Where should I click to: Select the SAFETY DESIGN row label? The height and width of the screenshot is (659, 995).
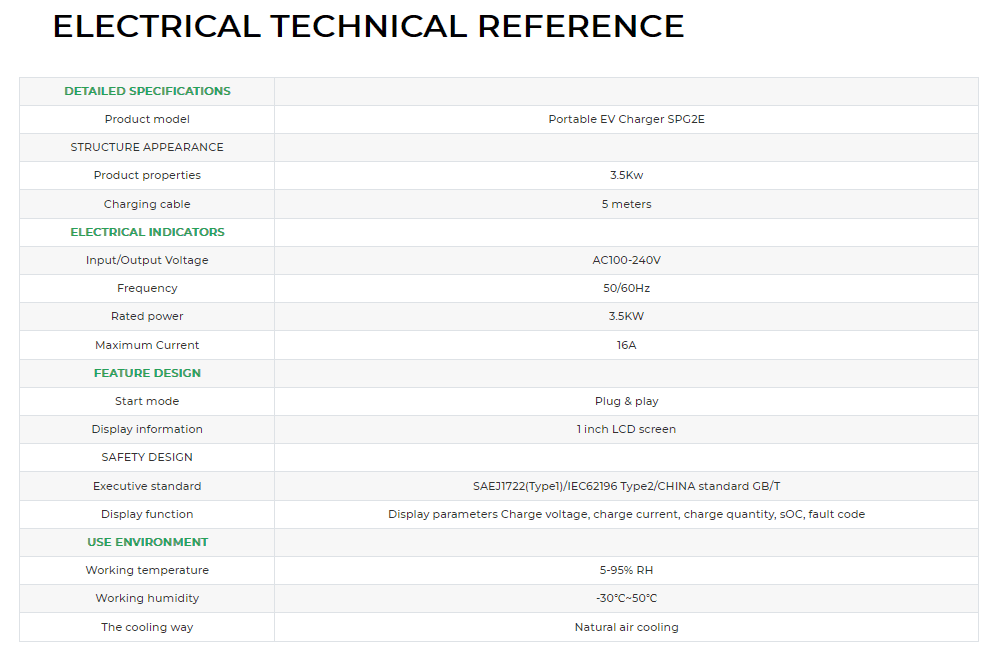click(147, 457)
